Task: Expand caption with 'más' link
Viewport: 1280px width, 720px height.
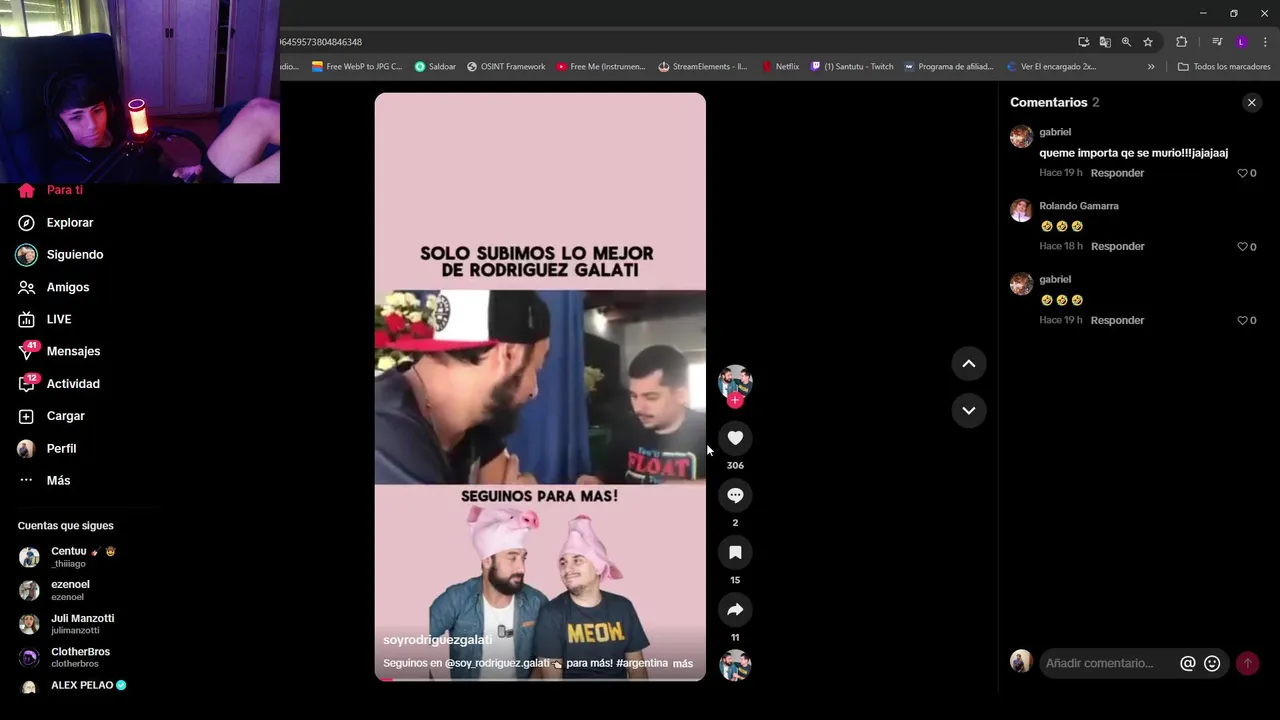Action: click(682, 664)
